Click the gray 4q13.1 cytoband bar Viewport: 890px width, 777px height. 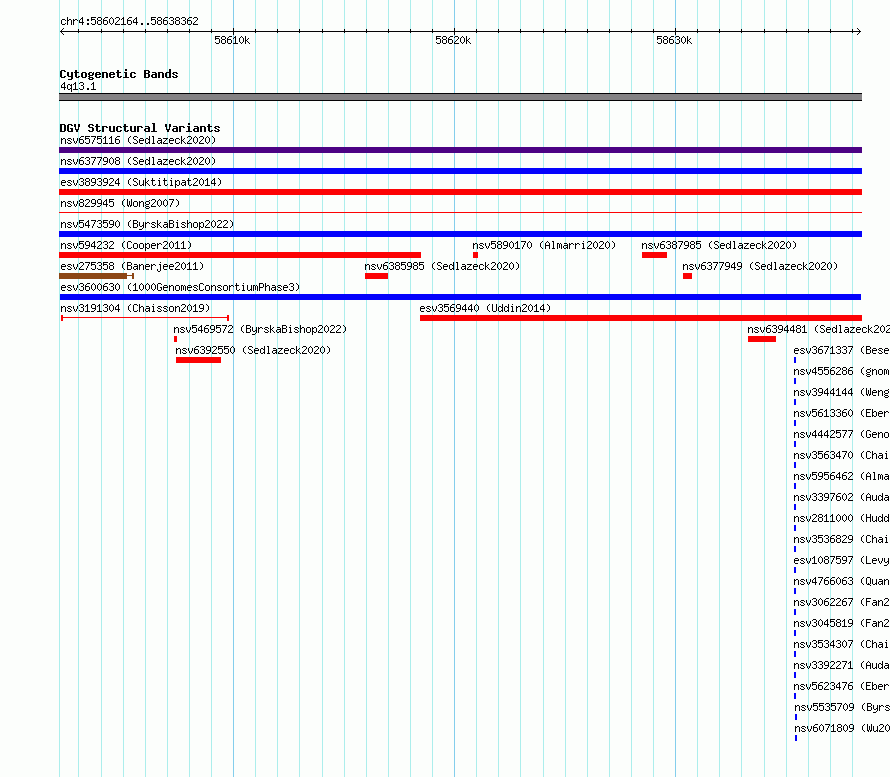pos(460,97)
